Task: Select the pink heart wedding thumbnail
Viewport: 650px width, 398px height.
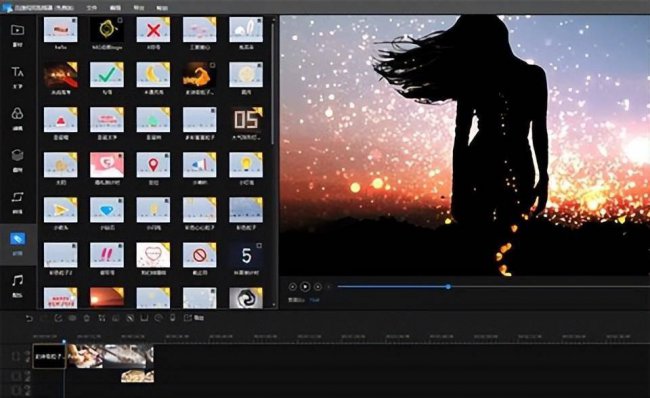Action: (x=107, y=165)
